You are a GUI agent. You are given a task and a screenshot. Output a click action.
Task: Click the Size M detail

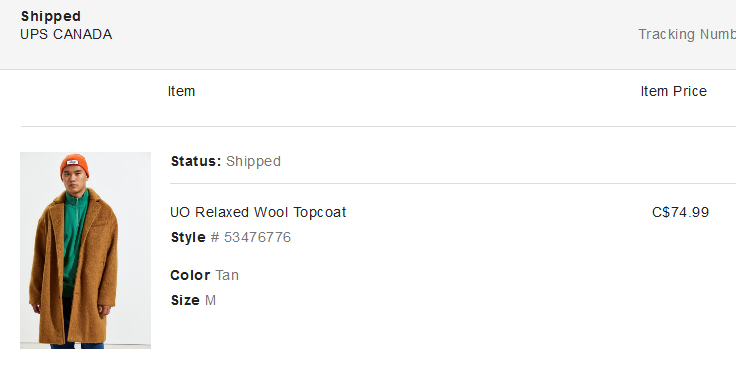(193, 300)
